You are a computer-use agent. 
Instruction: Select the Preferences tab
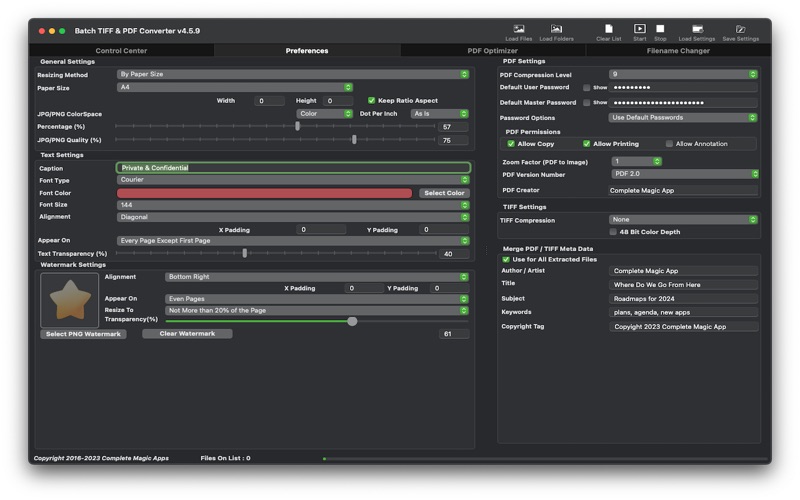(307, 51)
